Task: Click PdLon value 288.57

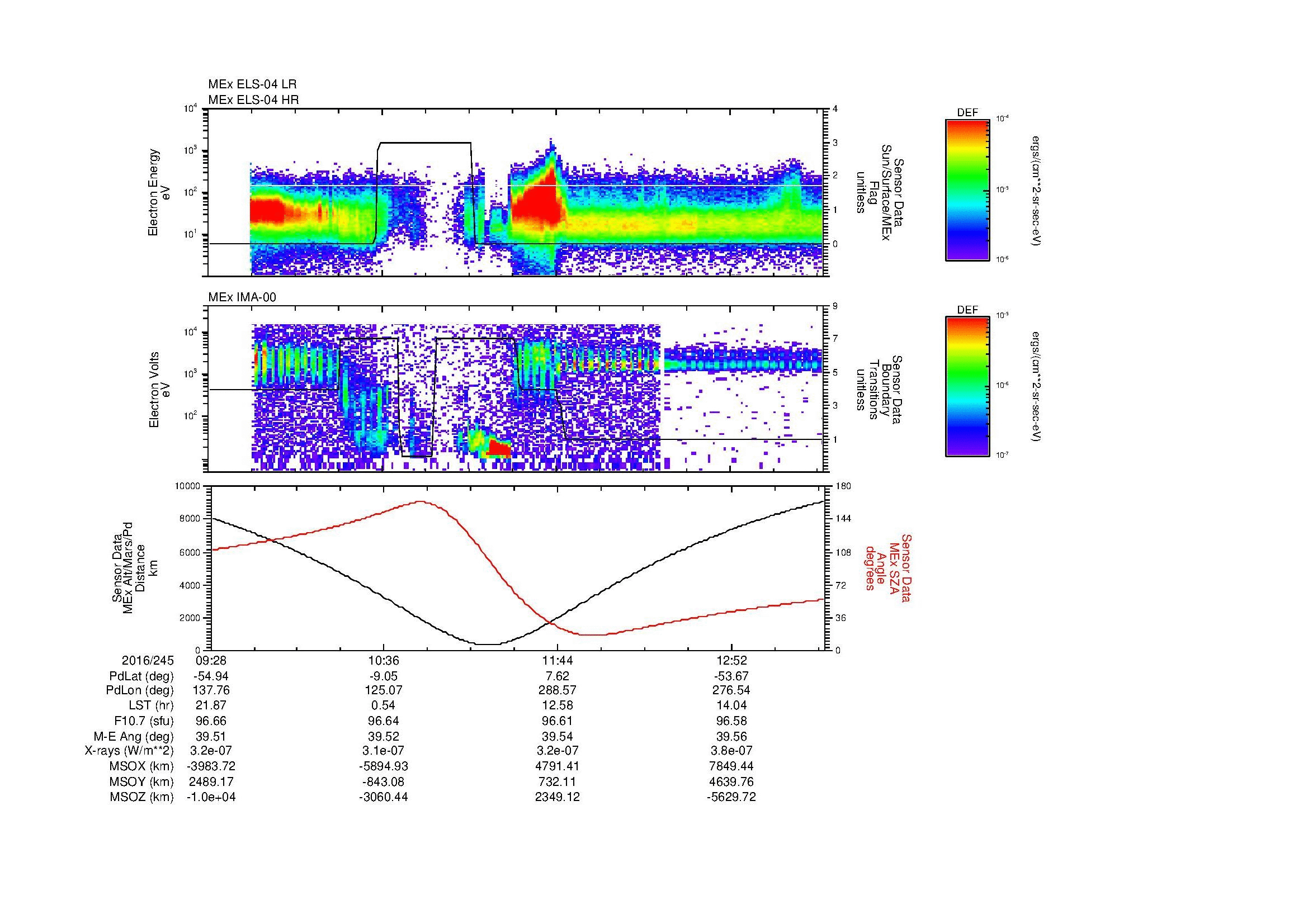Action: [558, 690]
